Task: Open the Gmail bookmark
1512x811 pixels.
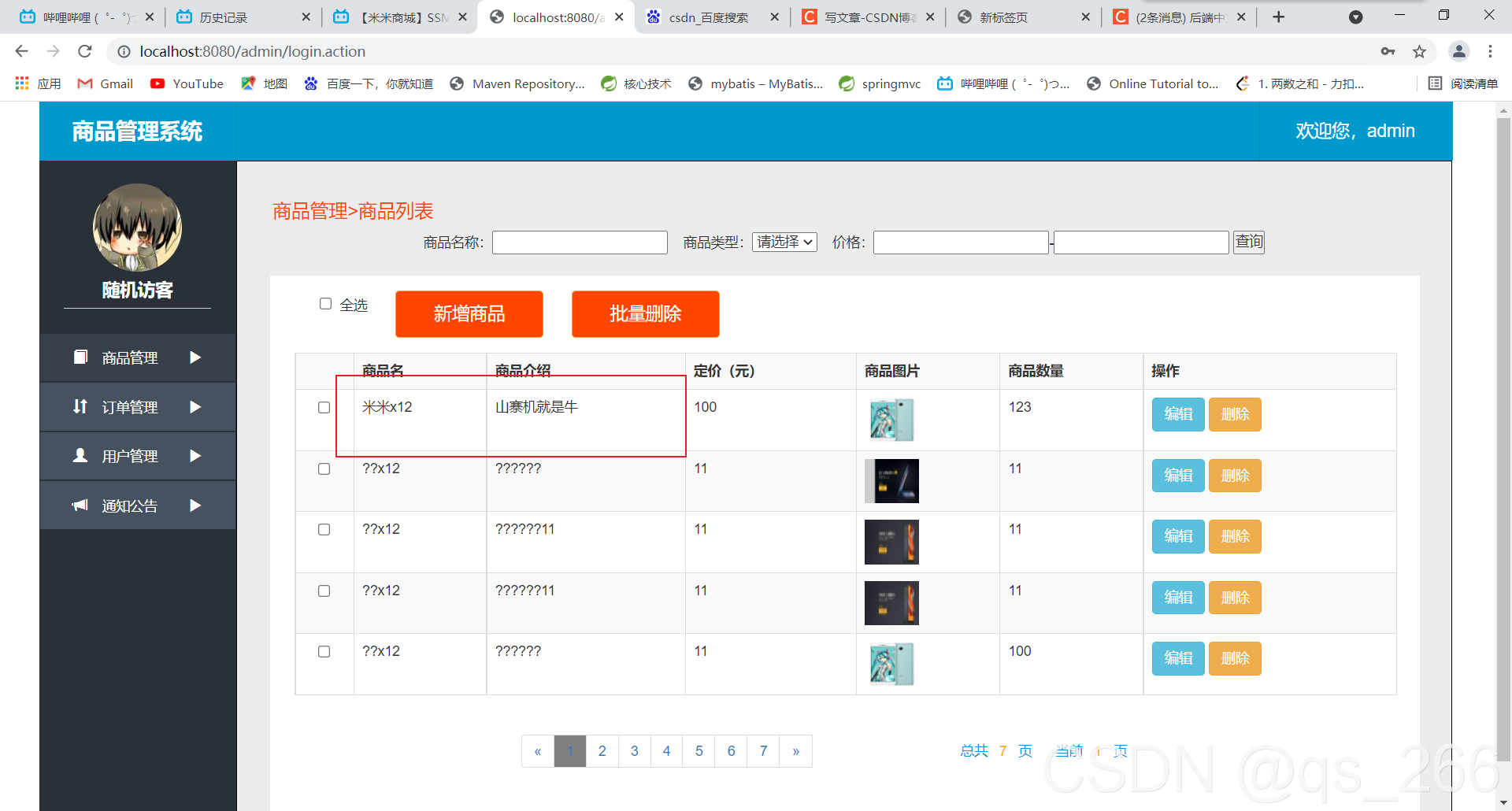Action: click(x=104, y=83)
